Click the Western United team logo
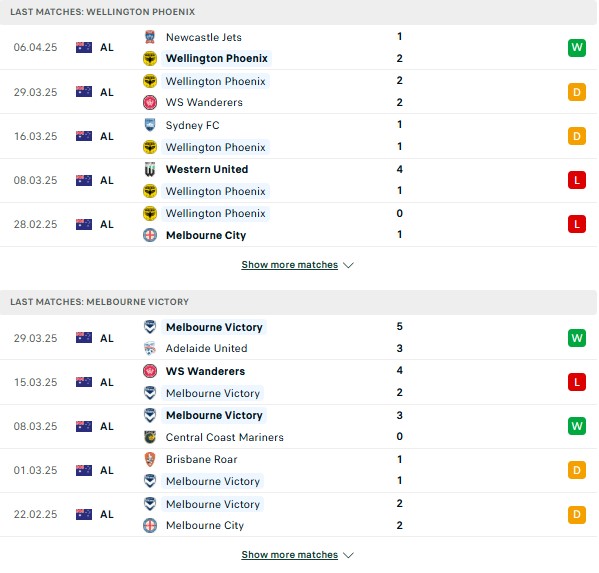The width and height of the screenshot is (599, 573). [150, 169]
